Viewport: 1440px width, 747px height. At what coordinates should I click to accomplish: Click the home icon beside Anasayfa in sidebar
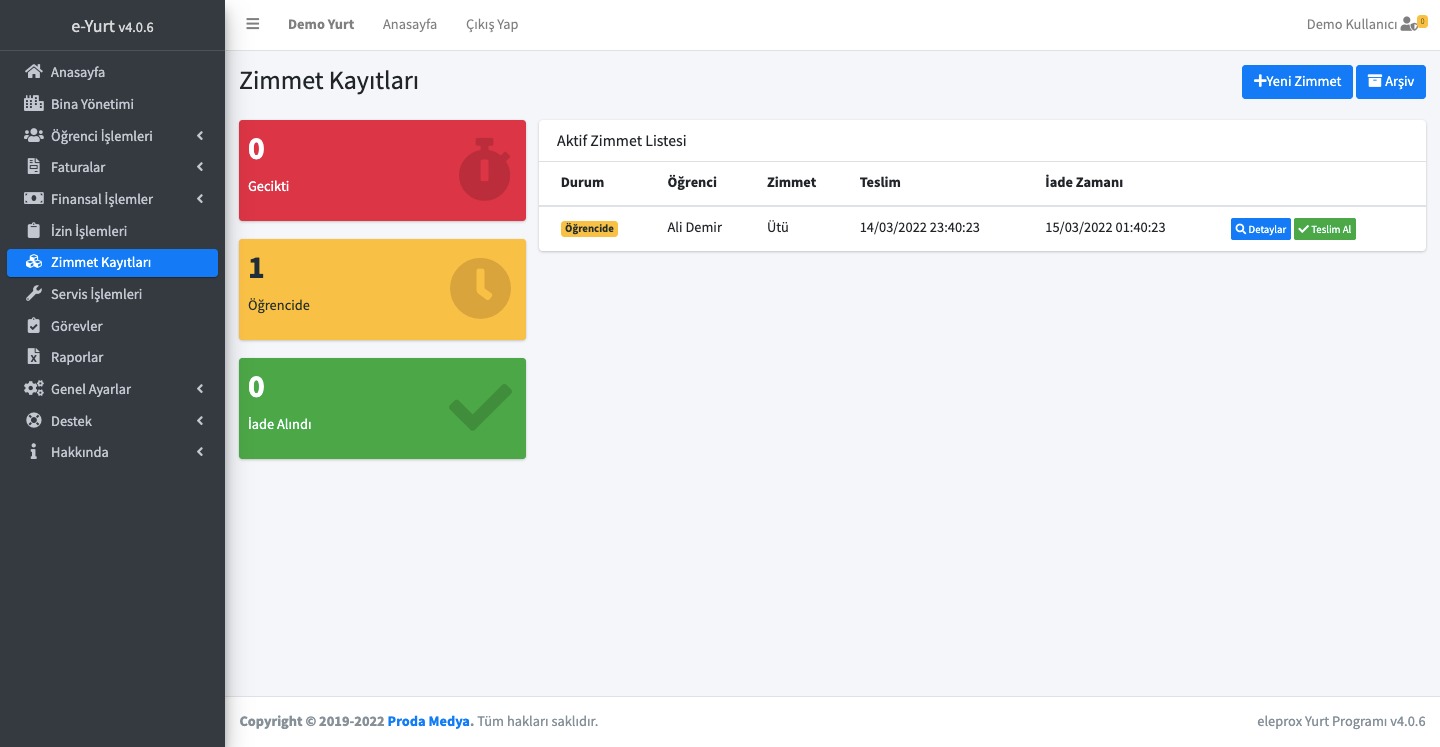34,72
